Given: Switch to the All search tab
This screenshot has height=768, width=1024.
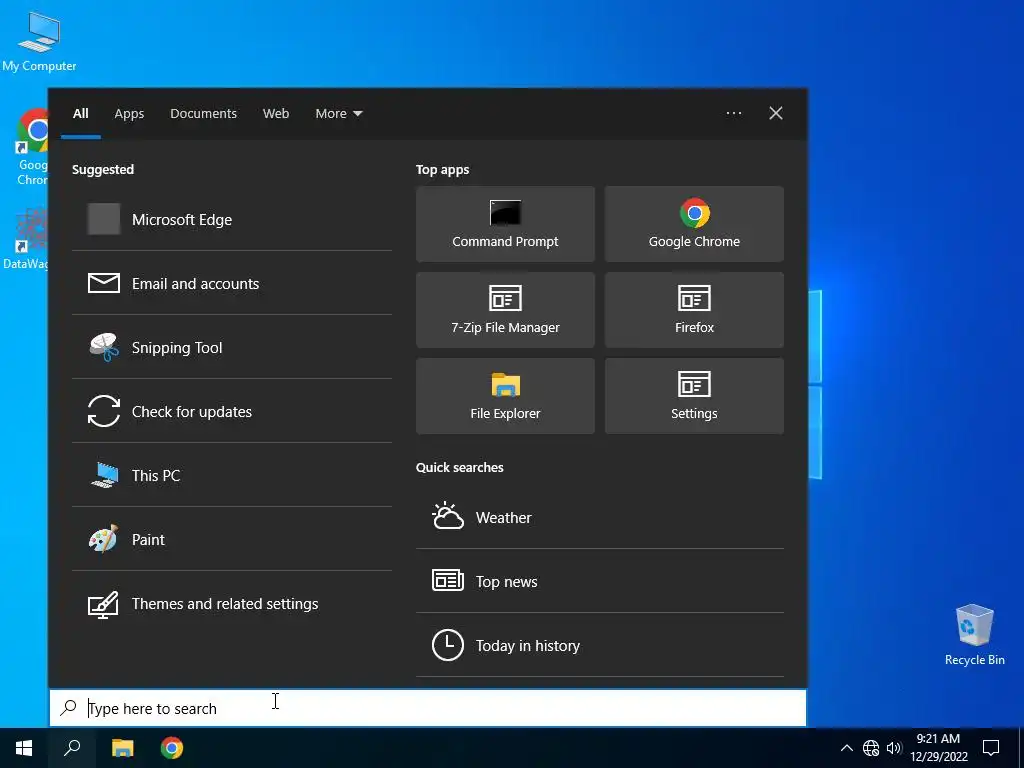Looking at the screenshot, I should pyautogui.click(x=81, y=114).
